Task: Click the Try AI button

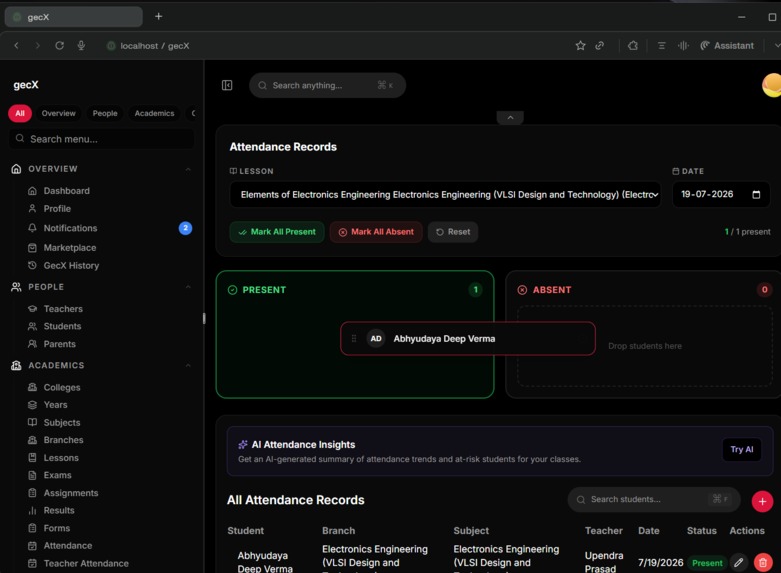Action: click(742, 449)
